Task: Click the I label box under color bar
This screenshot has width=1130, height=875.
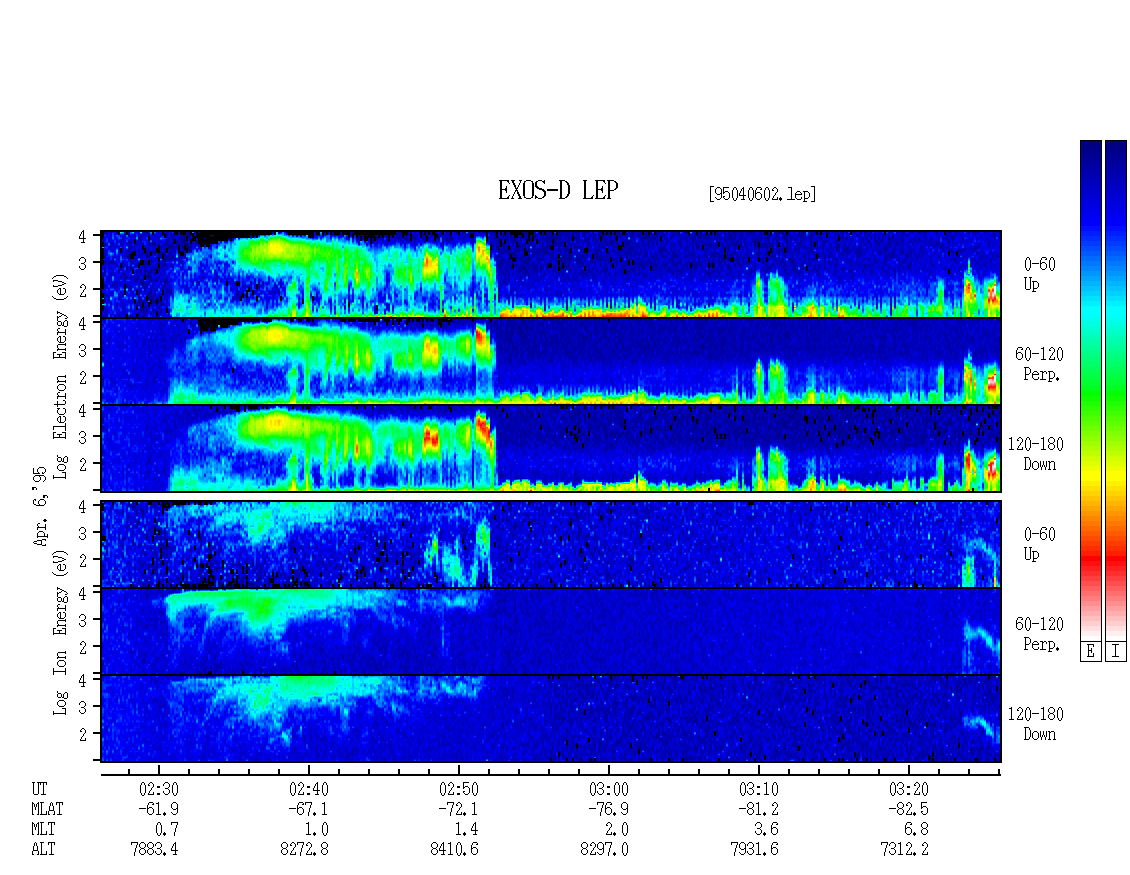Action: (1116, 652)
